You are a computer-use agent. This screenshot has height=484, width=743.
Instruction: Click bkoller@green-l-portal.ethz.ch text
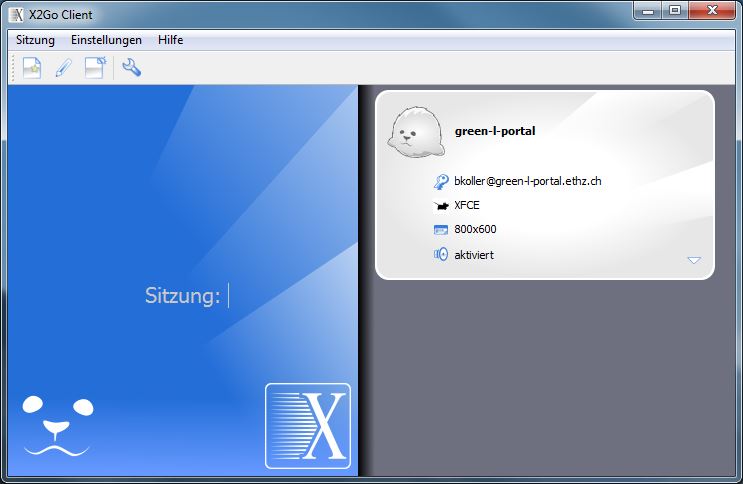[x=527, y=181]
